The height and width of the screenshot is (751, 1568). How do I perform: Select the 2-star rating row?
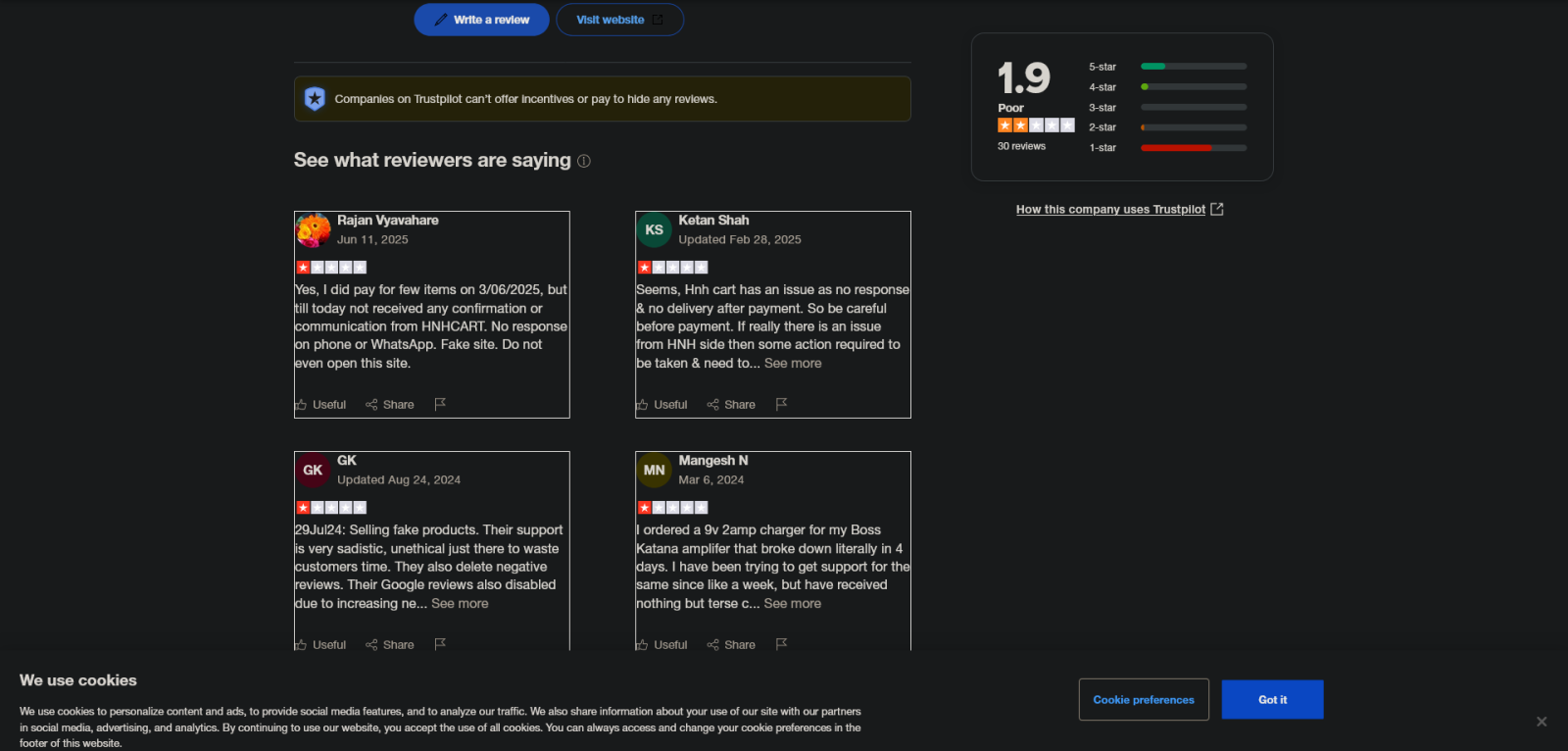point(1167,127)
